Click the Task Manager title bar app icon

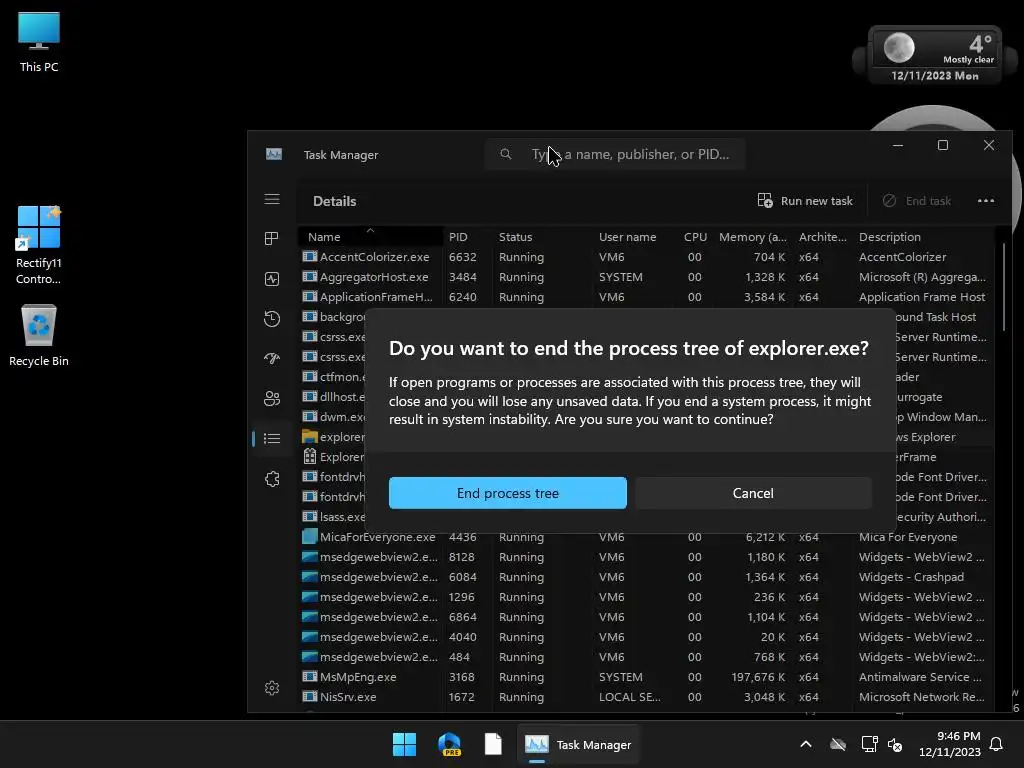pyautogui.click(x=274, y=154)
